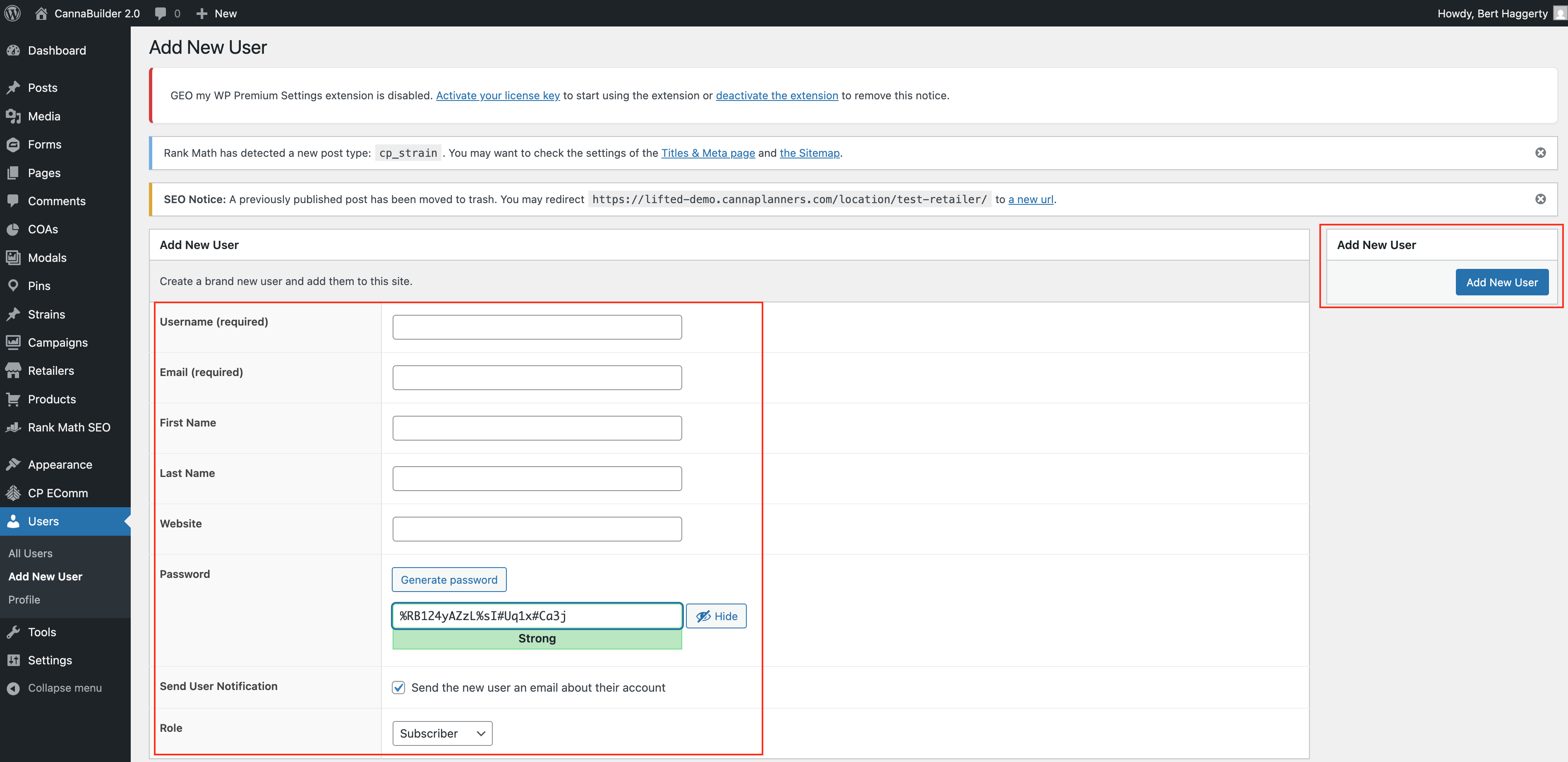The height and width of the screenshot is (762, 1568).
Task: Go to All Users submenu
Action: 31,553
